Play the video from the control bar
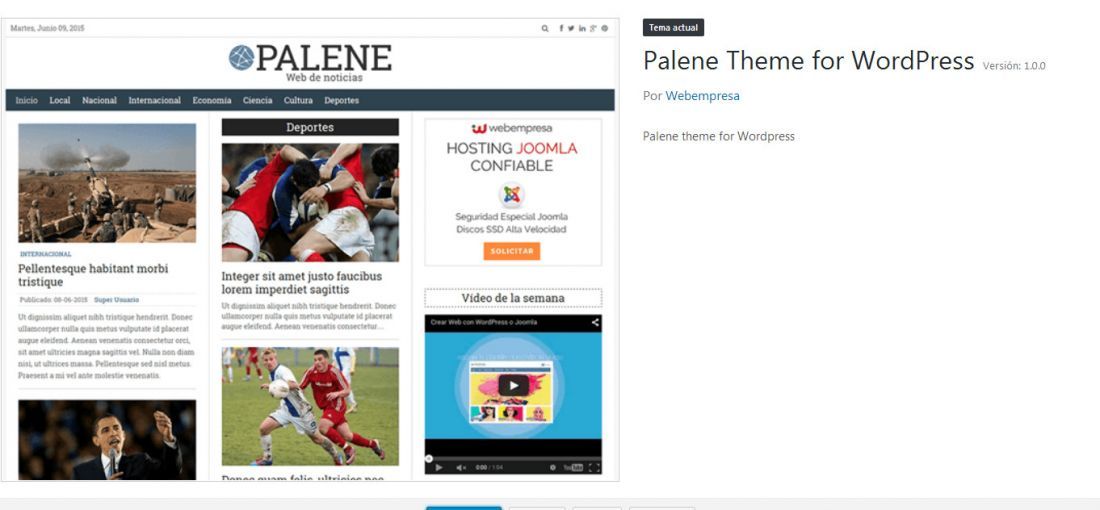Image resolution: width=1100 pixels, height=510 pixels. [x=439, y=467]
